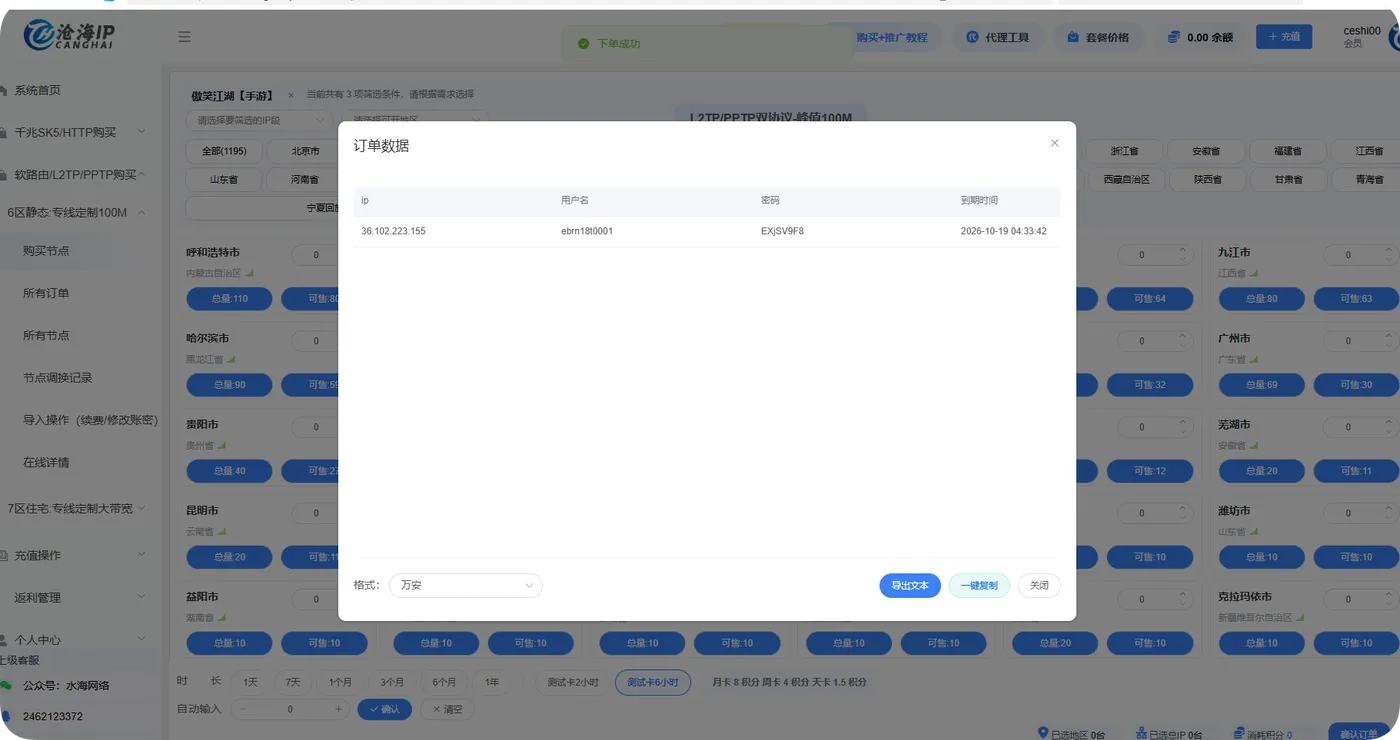Expand 个人中心 sidebar menu

click(75, 639)
